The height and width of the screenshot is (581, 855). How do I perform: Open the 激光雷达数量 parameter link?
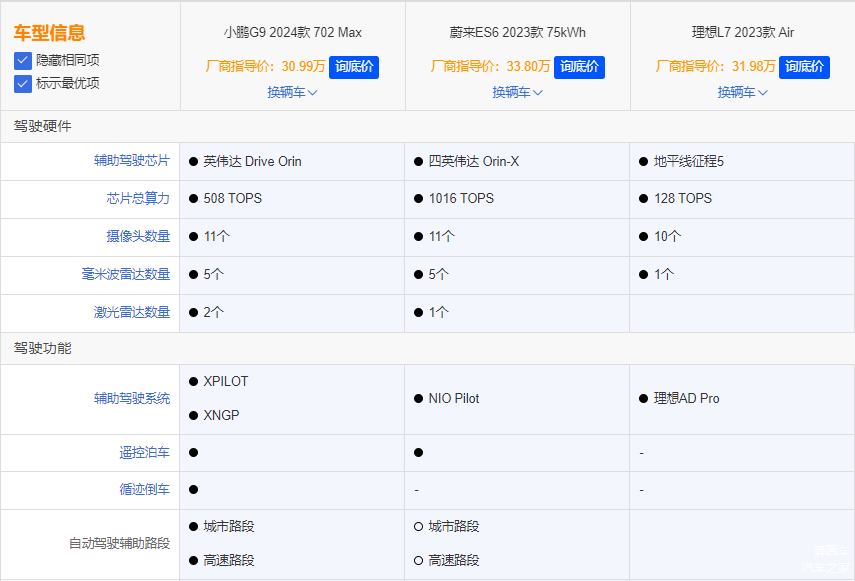tap(132, 312)
